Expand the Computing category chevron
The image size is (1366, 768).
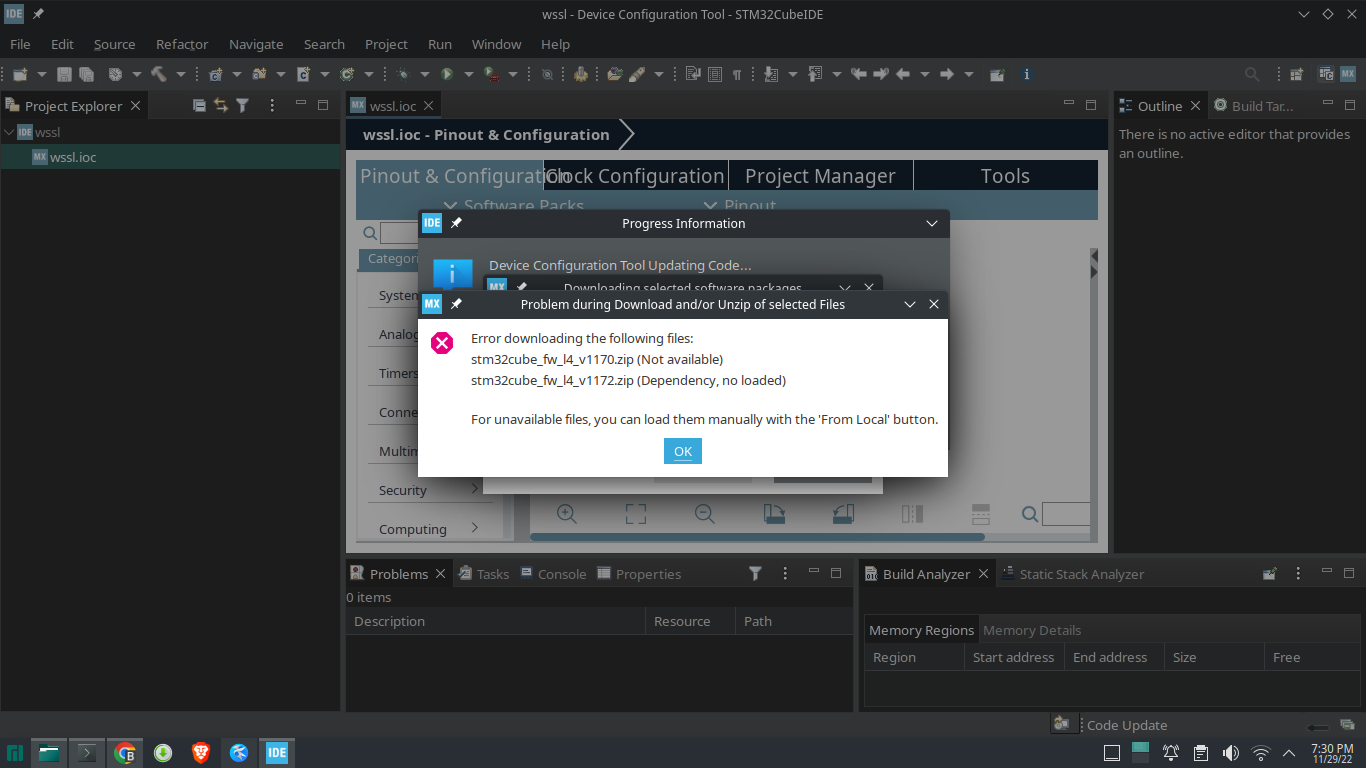[474, 528]
